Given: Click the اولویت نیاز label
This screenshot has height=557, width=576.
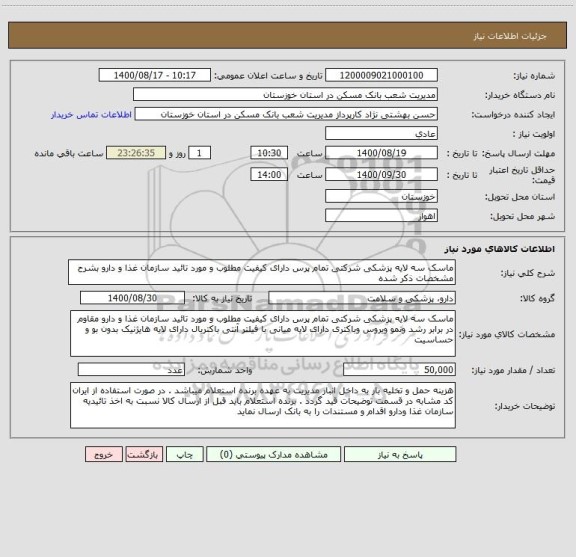Looking at the screenshot, I should [x=534, y=134].
